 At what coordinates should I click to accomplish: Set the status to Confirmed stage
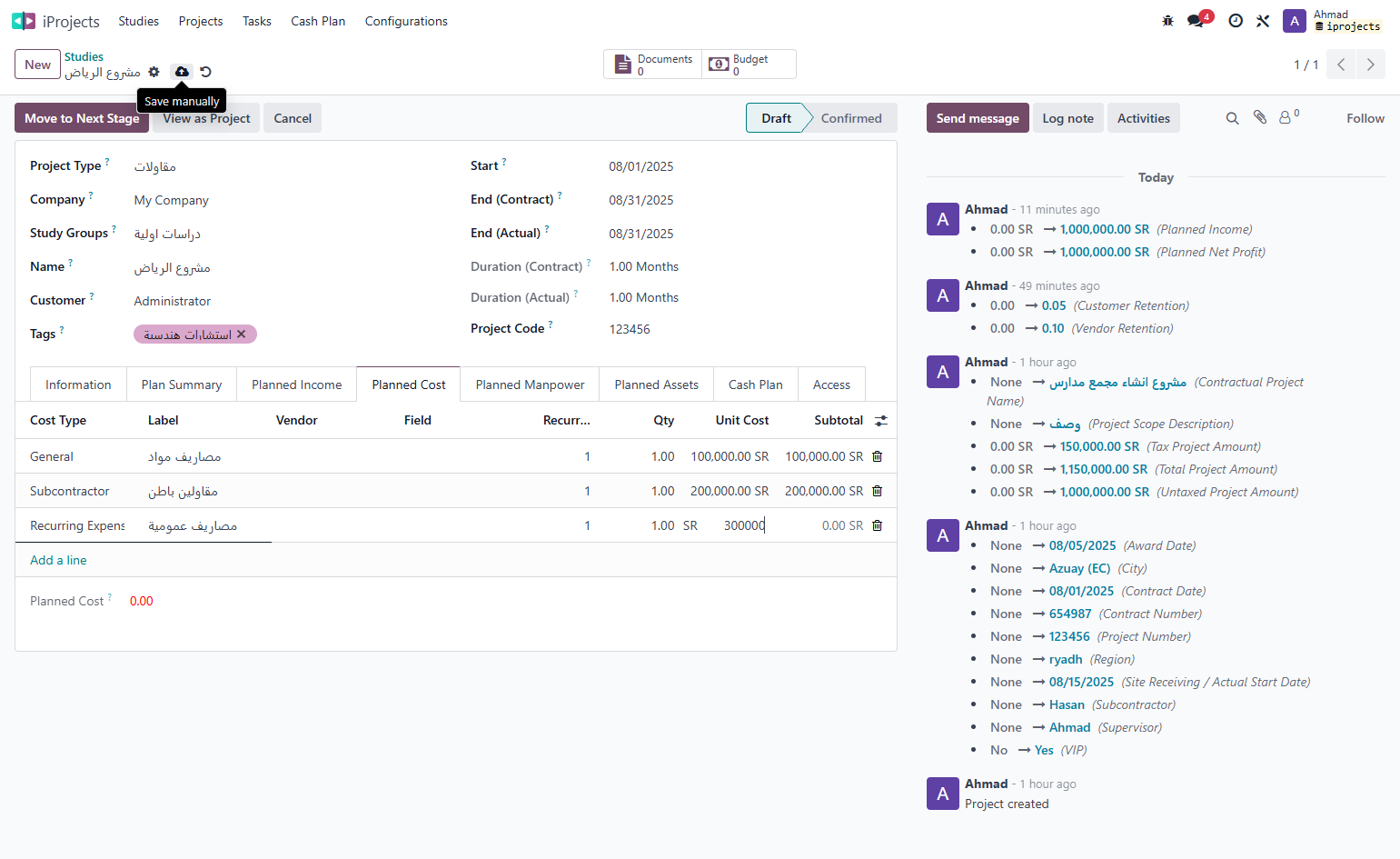[x=851, y=118]
